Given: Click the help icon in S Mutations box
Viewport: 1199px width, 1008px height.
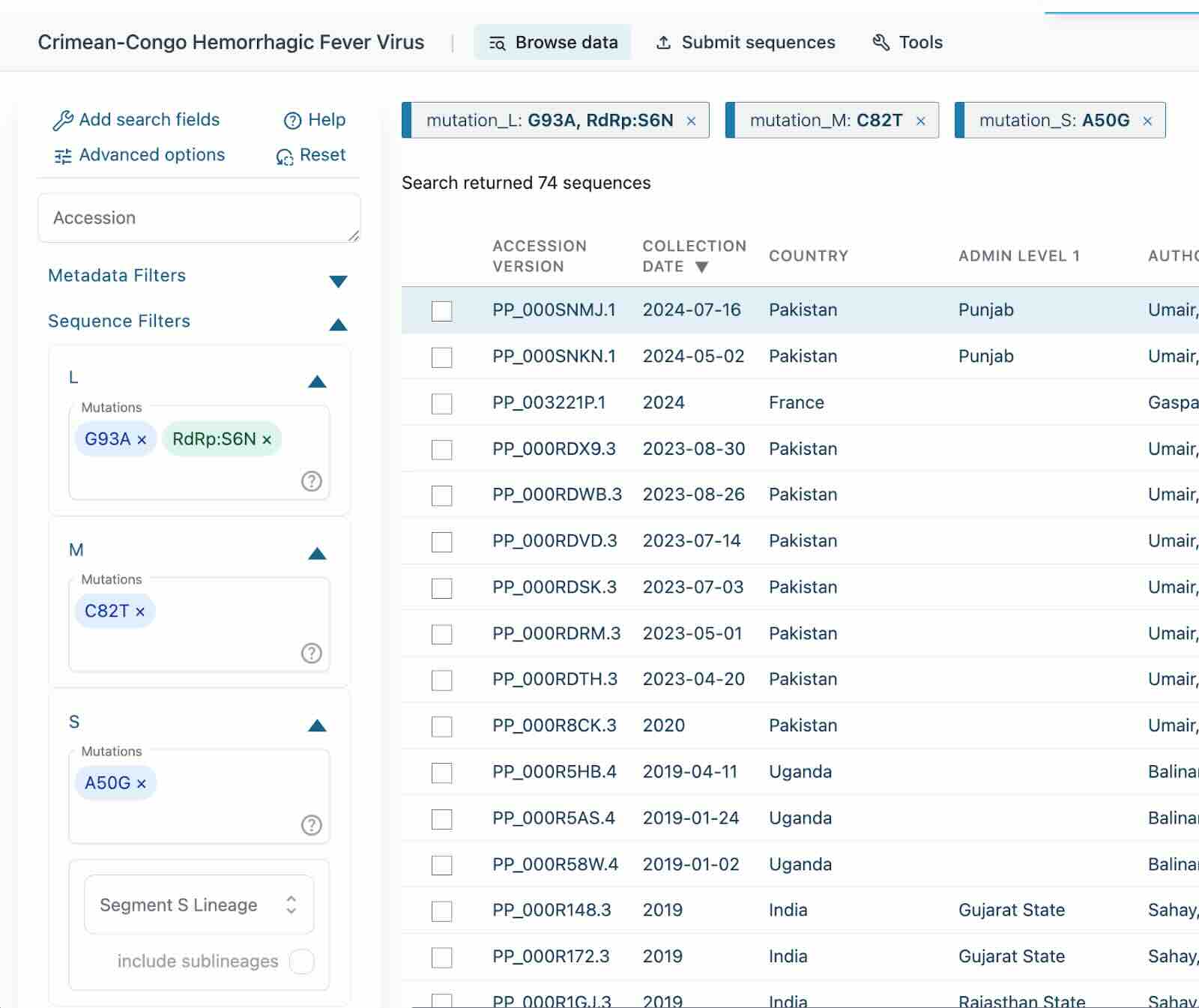Looking at the screenshot, I should pos(312,827).
